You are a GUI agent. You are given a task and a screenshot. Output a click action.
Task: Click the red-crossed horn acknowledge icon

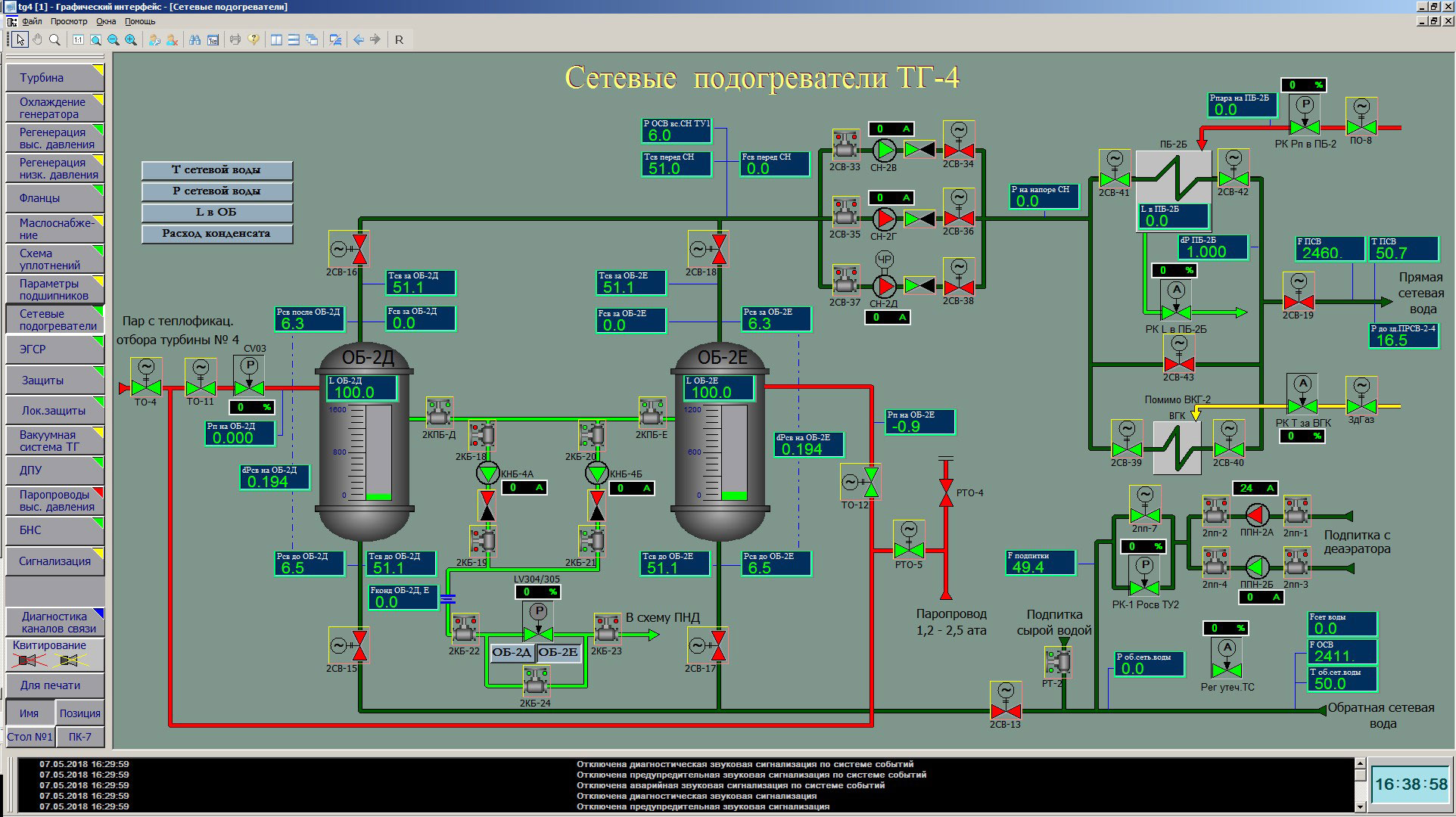point(28,660)
